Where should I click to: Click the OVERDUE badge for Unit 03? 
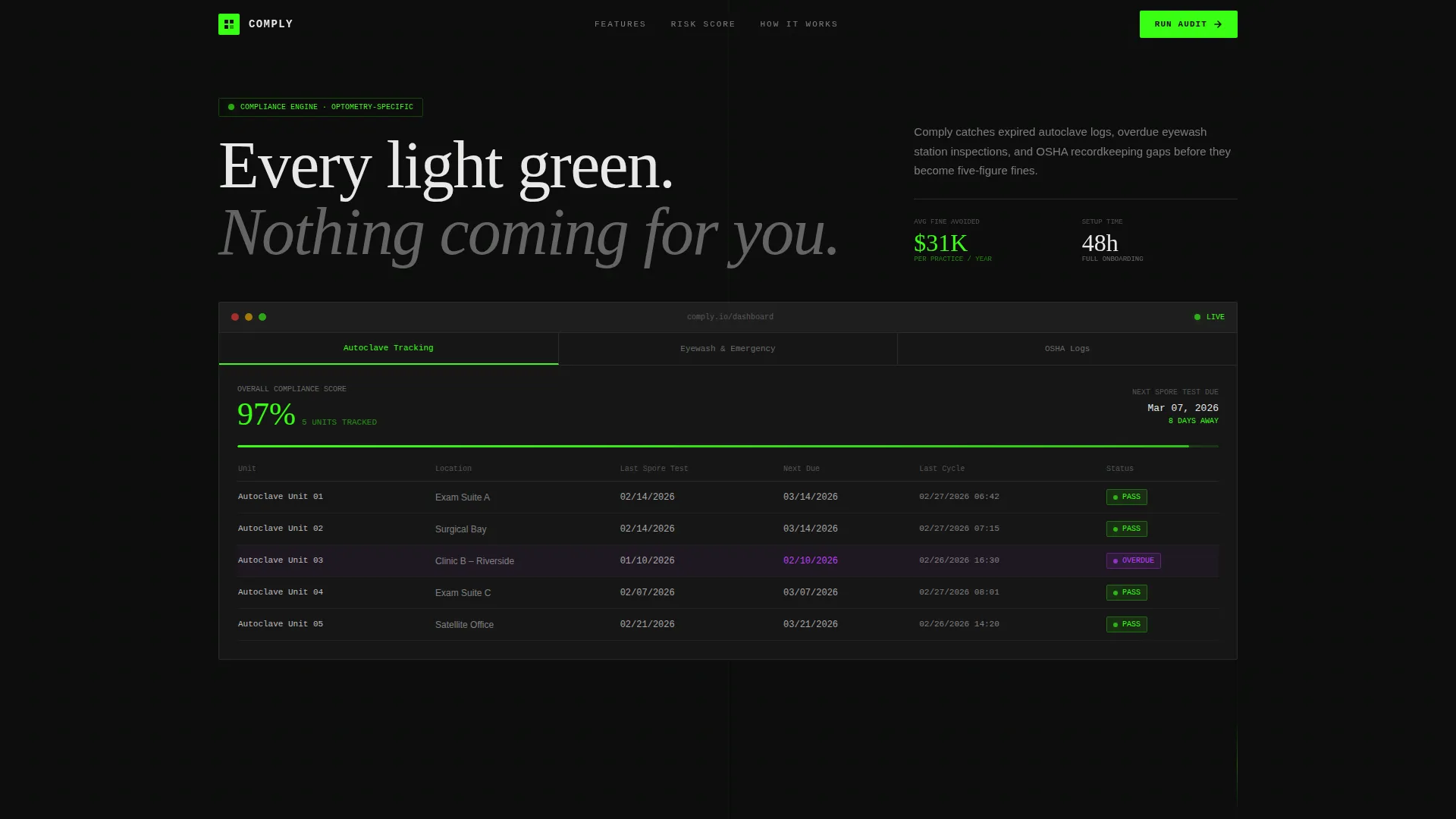[x=1133, y=560]
